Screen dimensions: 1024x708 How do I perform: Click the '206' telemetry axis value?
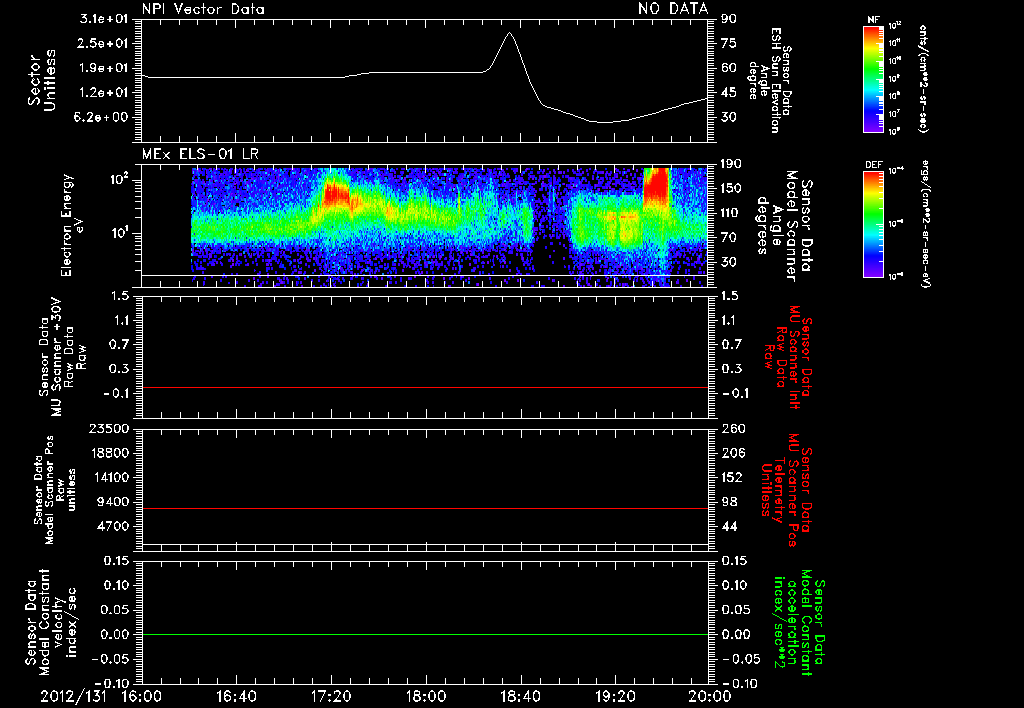(x=731, y=453)
